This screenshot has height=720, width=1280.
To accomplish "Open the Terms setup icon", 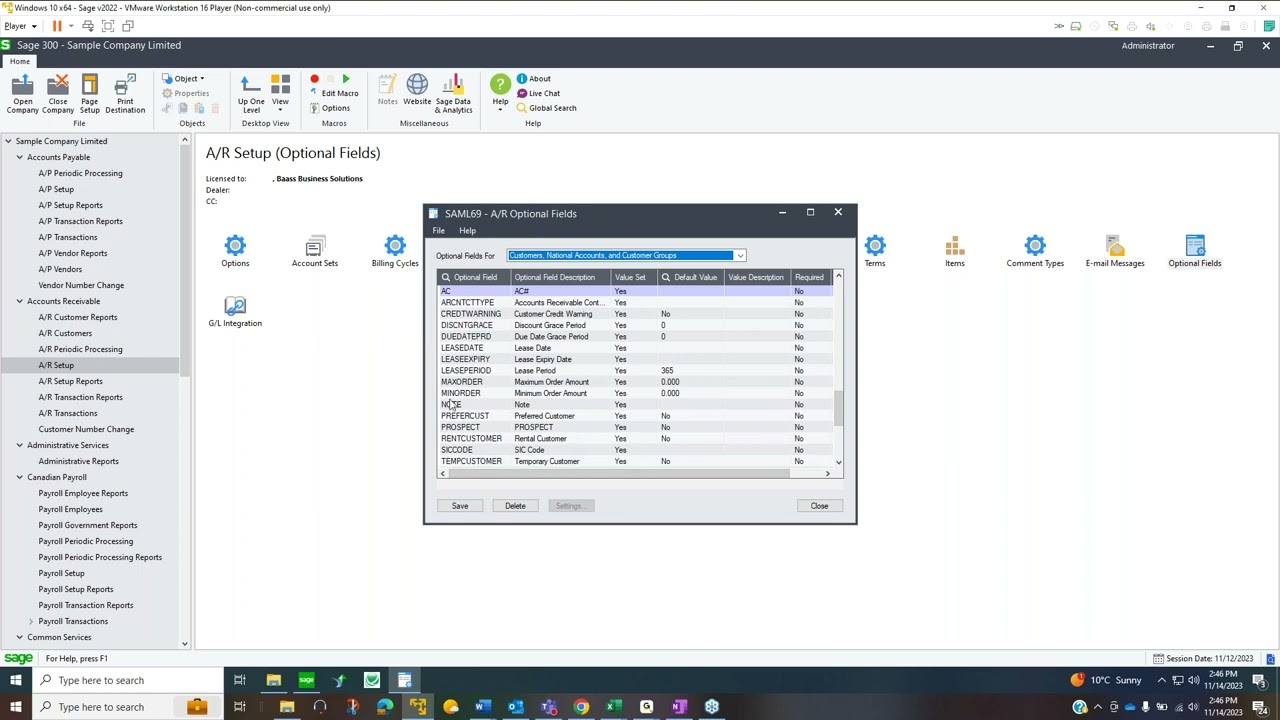I will coord(875,251).
